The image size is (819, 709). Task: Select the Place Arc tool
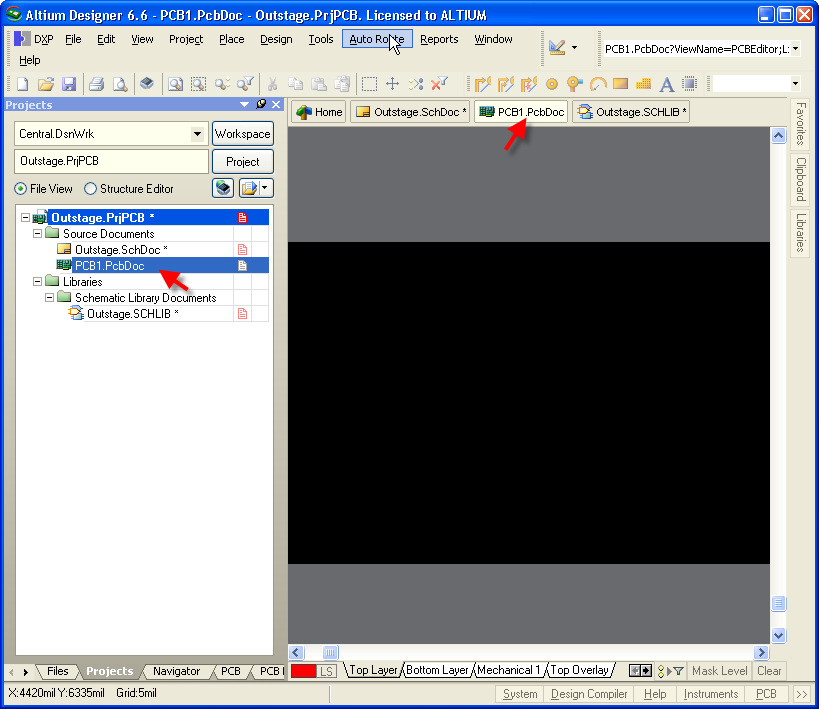click(x=597, y=84)
